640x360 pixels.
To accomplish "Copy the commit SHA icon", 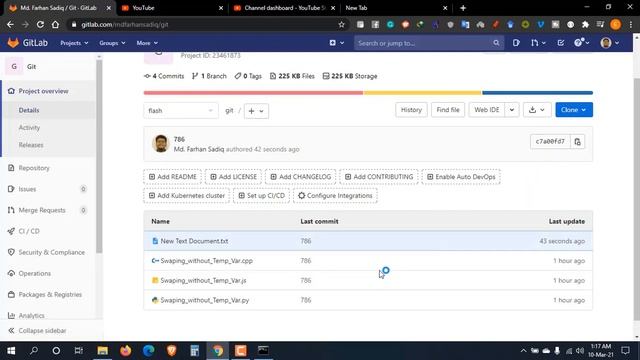I will point(578,142).
